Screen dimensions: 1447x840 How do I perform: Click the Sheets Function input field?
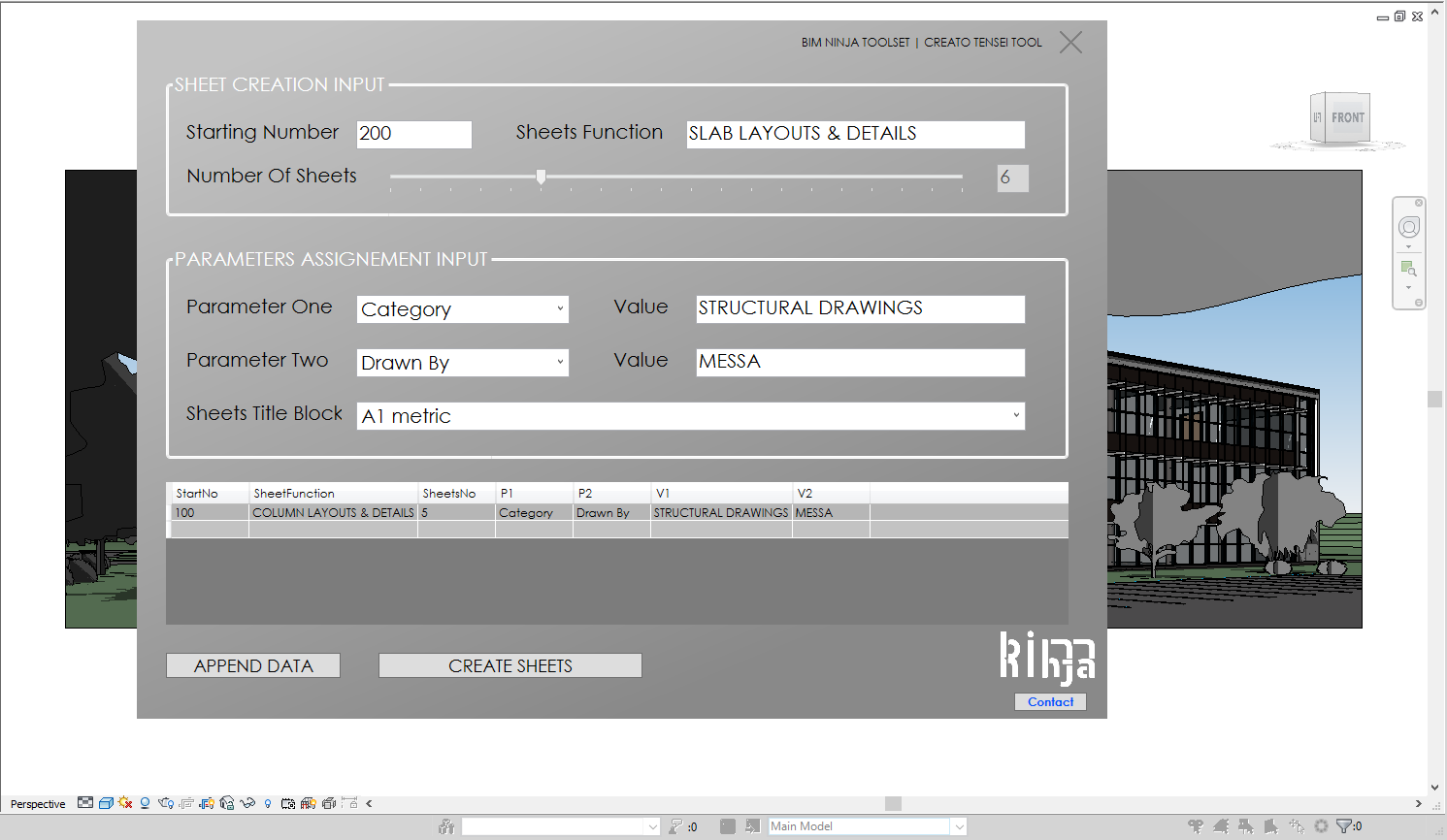(x=856, y=134)
